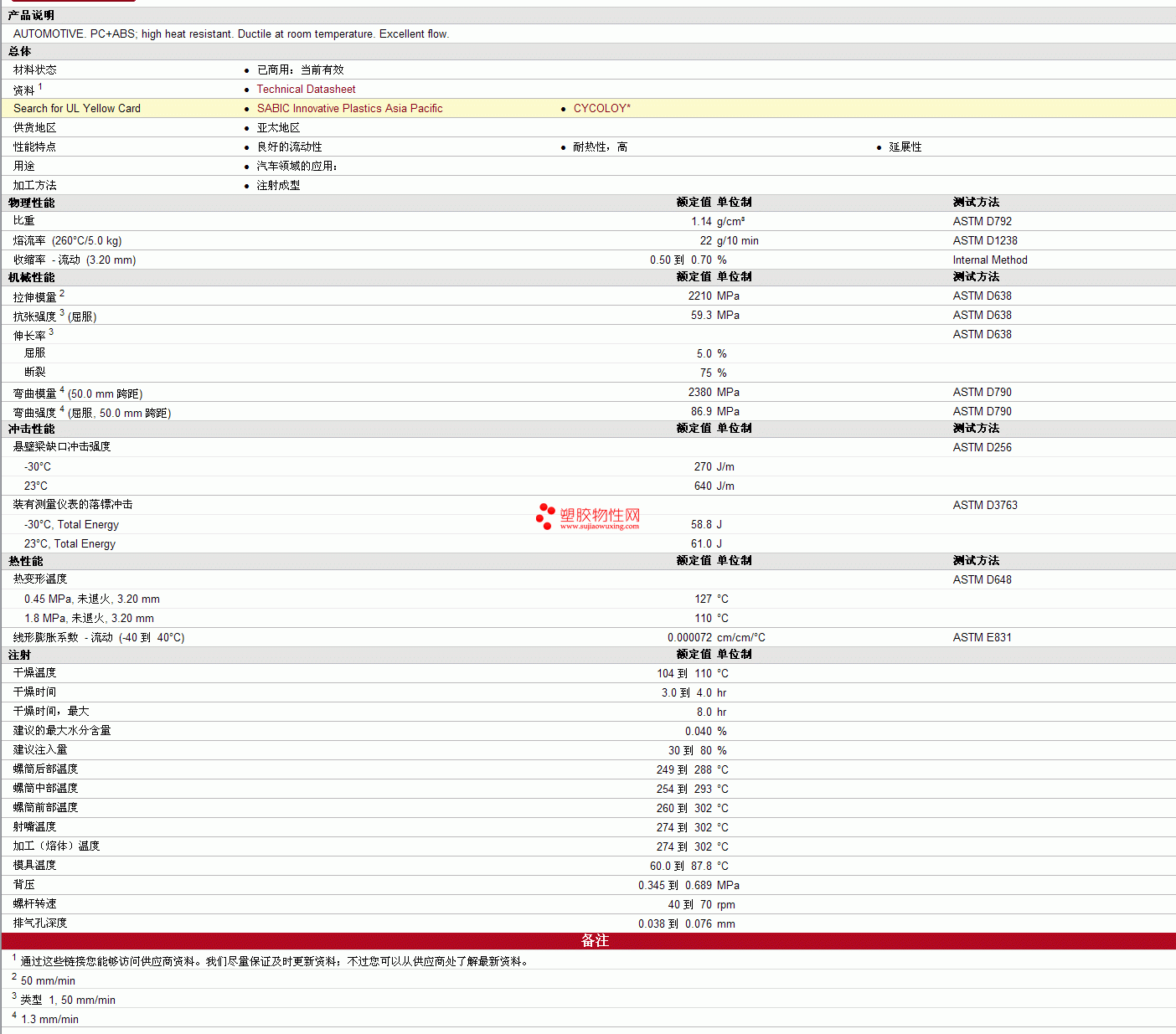The height and width of the screenshot is (1034, 1176).
Task: Click the ASTM D3763 test method cell
Action: (x=985, y=505)
